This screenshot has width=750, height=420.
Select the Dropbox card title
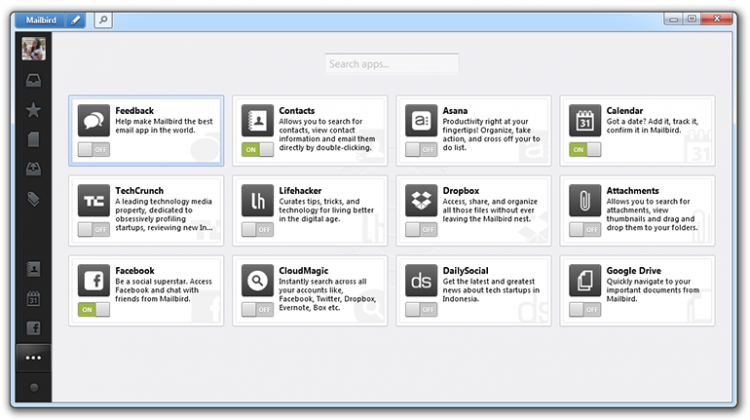(x=461, y=190)
